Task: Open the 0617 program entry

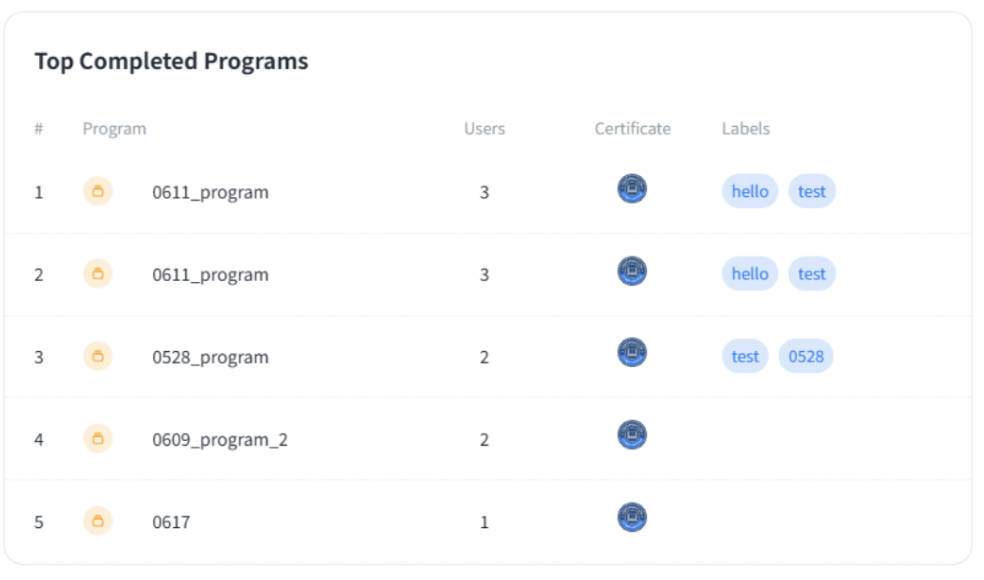Action: [x=171, y=522]
